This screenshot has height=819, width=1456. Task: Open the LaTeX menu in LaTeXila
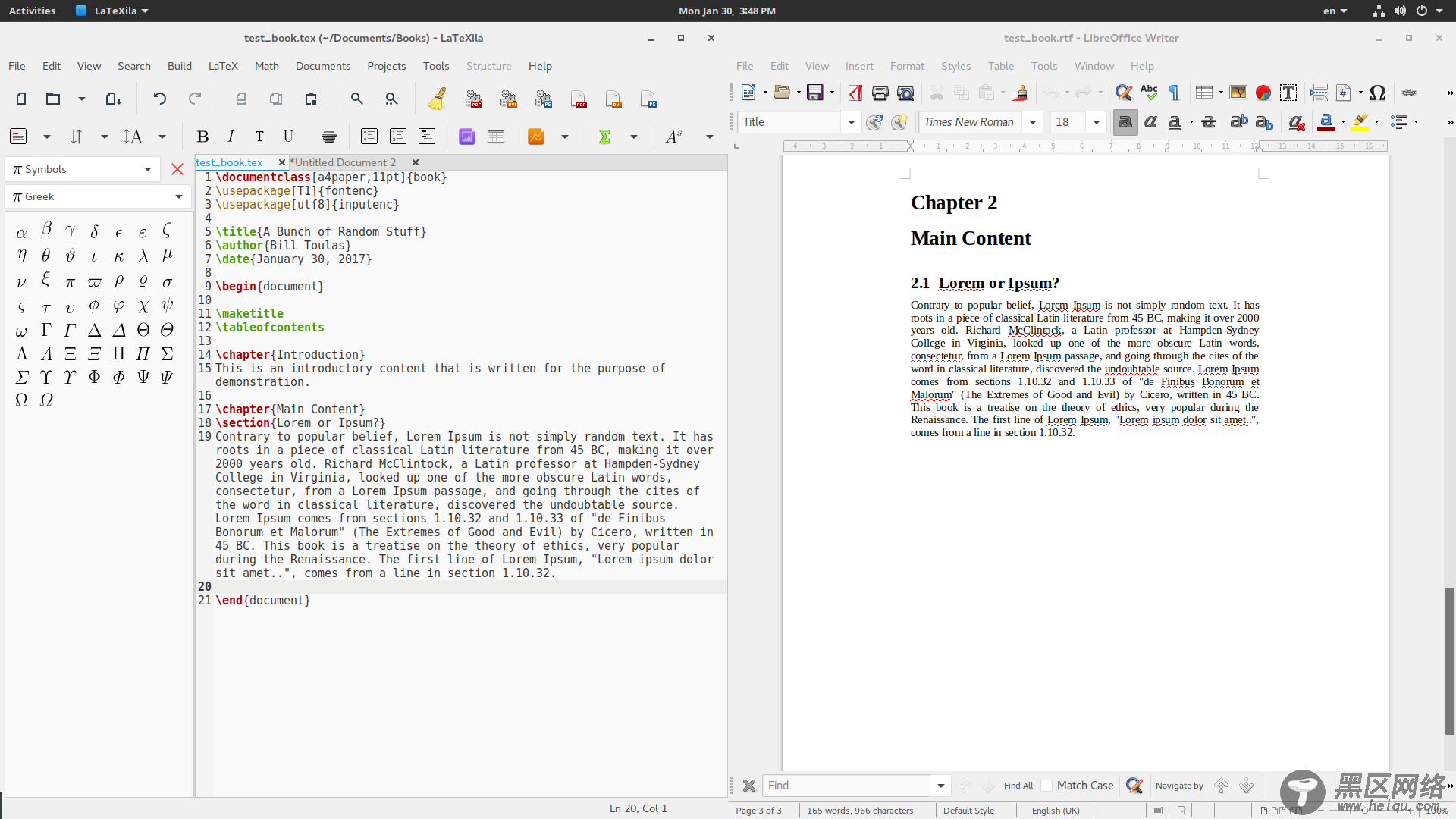(223, 66)
